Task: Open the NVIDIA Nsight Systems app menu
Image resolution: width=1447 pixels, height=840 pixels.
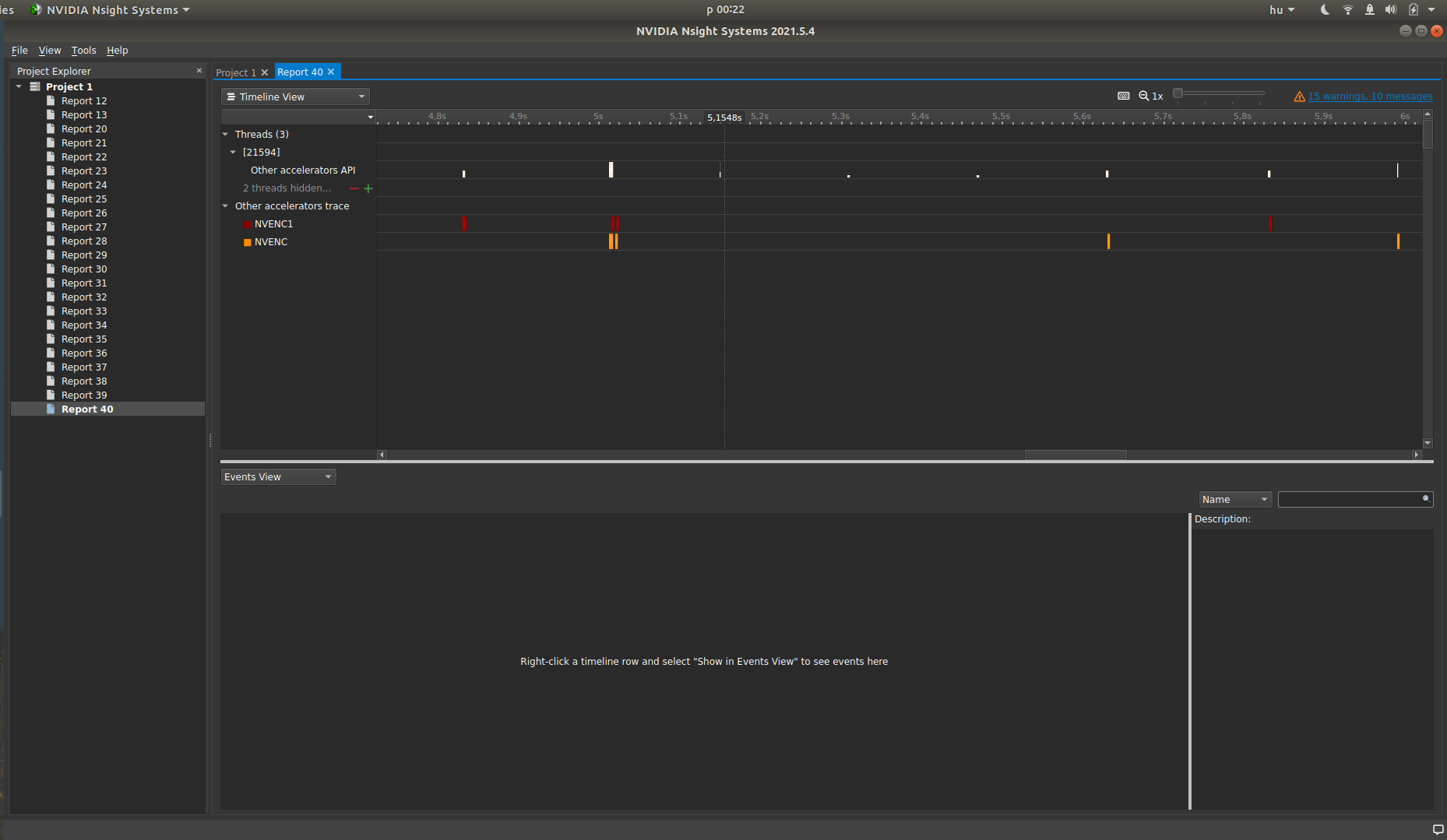Action: coord(110,9)
